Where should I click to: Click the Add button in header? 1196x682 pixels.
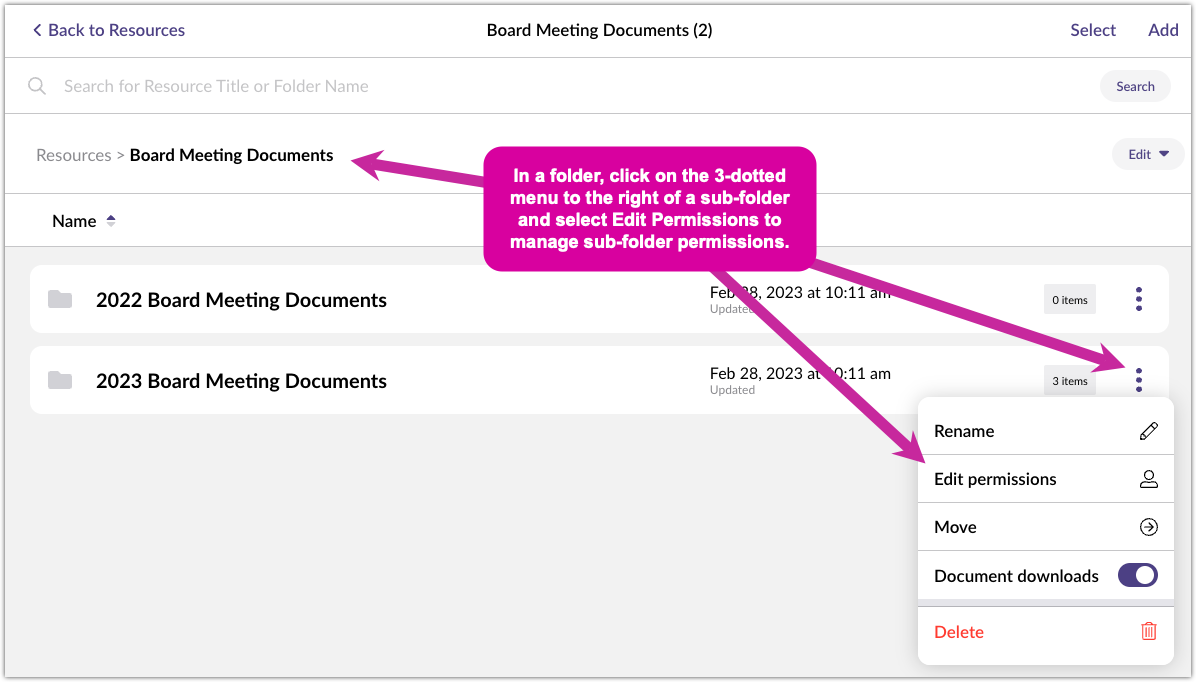pyautogui.click(x=1163, y=30)
